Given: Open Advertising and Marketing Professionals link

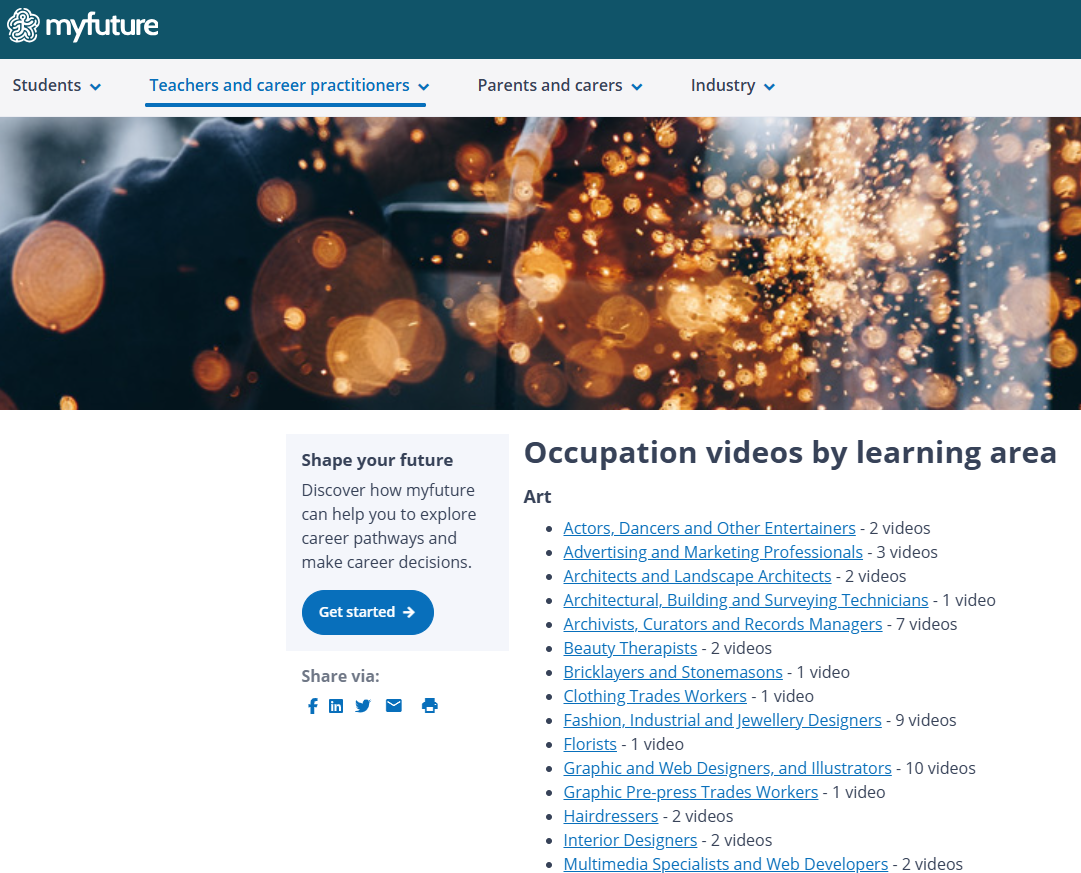Looking at the screenshot, I should tap(712, 552).
